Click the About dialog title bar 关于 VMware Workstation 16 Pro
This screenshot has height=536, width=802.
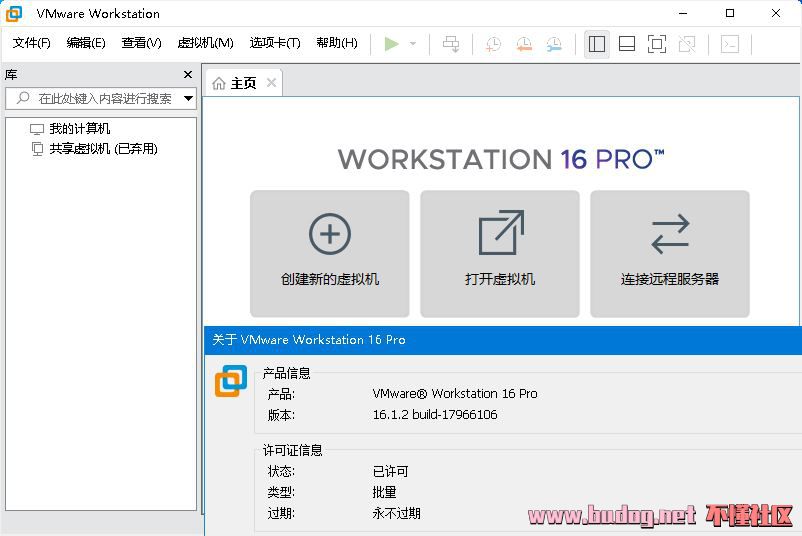pyautogui.click(x=309, y=340)
